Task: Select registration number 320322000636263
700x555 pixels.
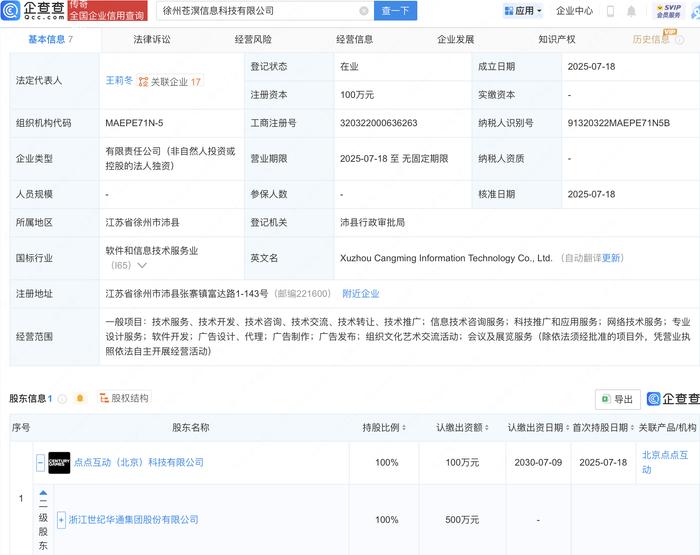Action: click(379, 123)
